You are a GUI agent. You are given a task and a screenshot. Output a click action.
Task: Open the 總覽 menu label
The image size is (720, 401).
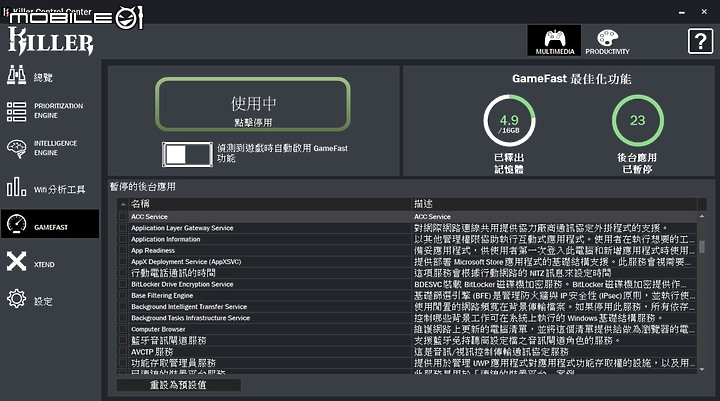[43, 77]
